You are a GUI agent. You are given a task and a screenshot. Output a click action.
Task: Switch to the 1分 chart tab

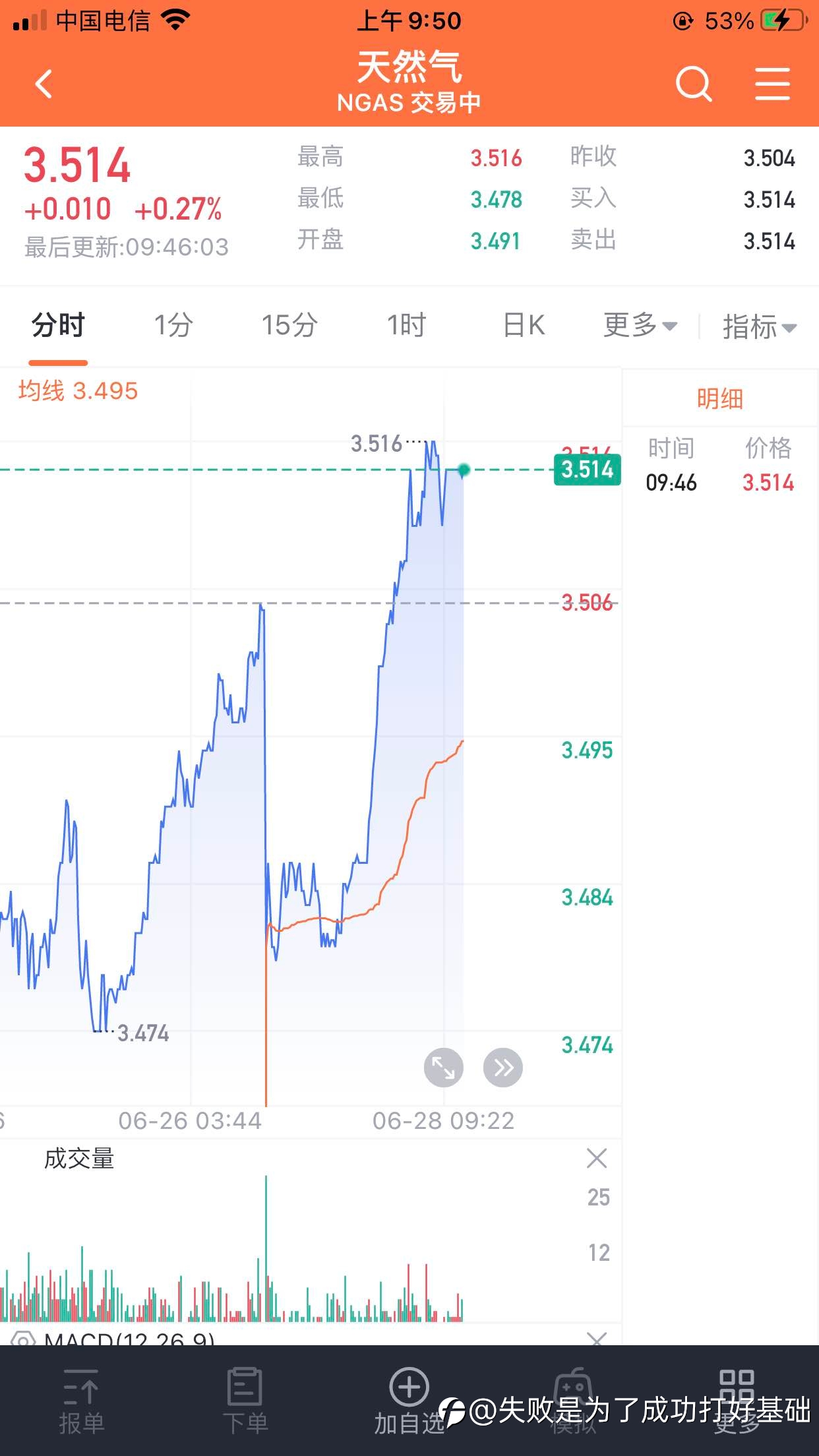click(173, 325)
